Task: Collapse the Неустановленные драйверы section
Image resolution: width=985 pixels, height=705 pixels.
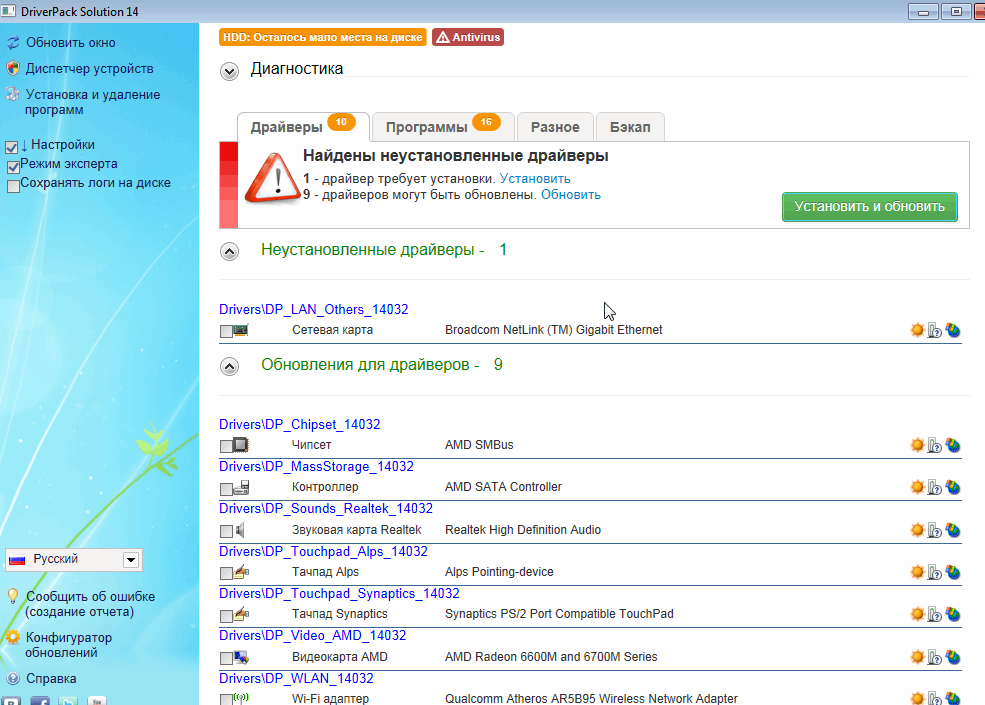Action: click(229, 252)
